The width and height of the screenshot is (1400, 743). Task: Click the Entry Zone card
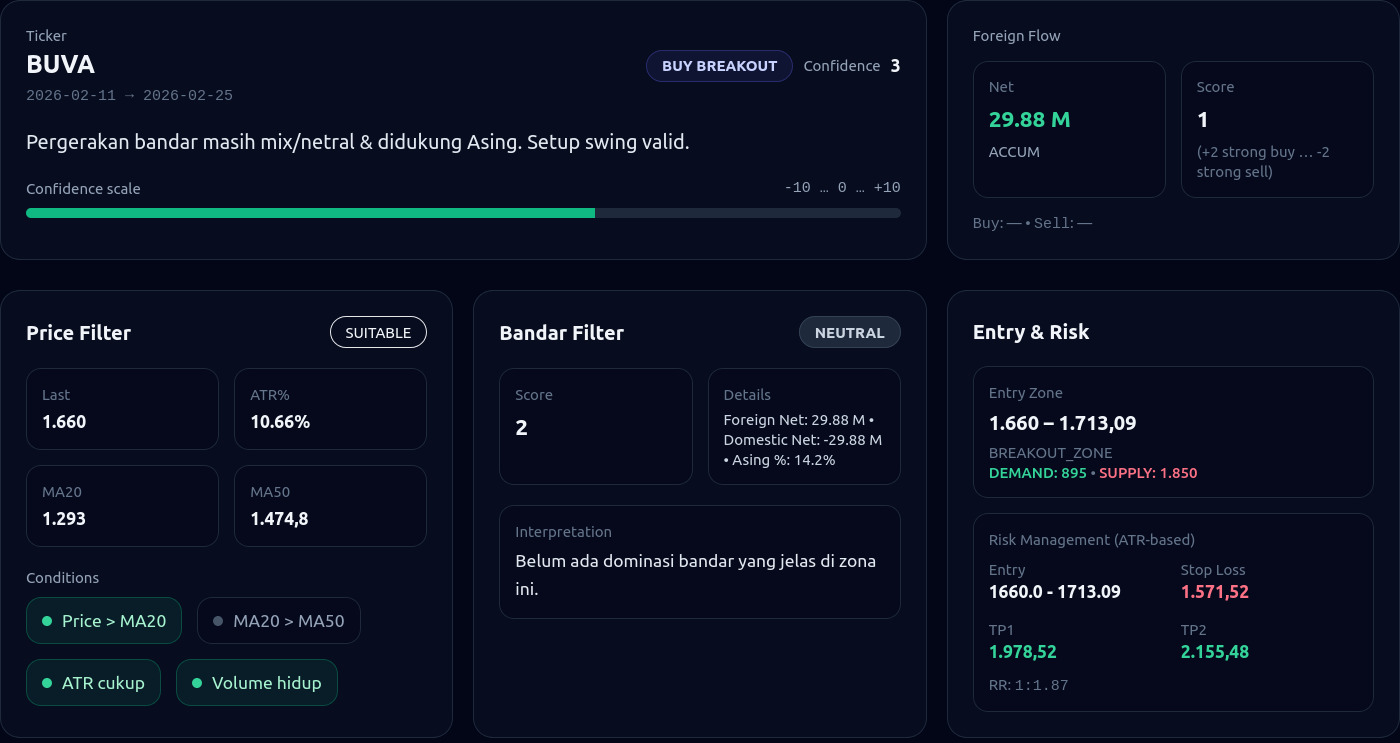click(x=1173, y=432)
